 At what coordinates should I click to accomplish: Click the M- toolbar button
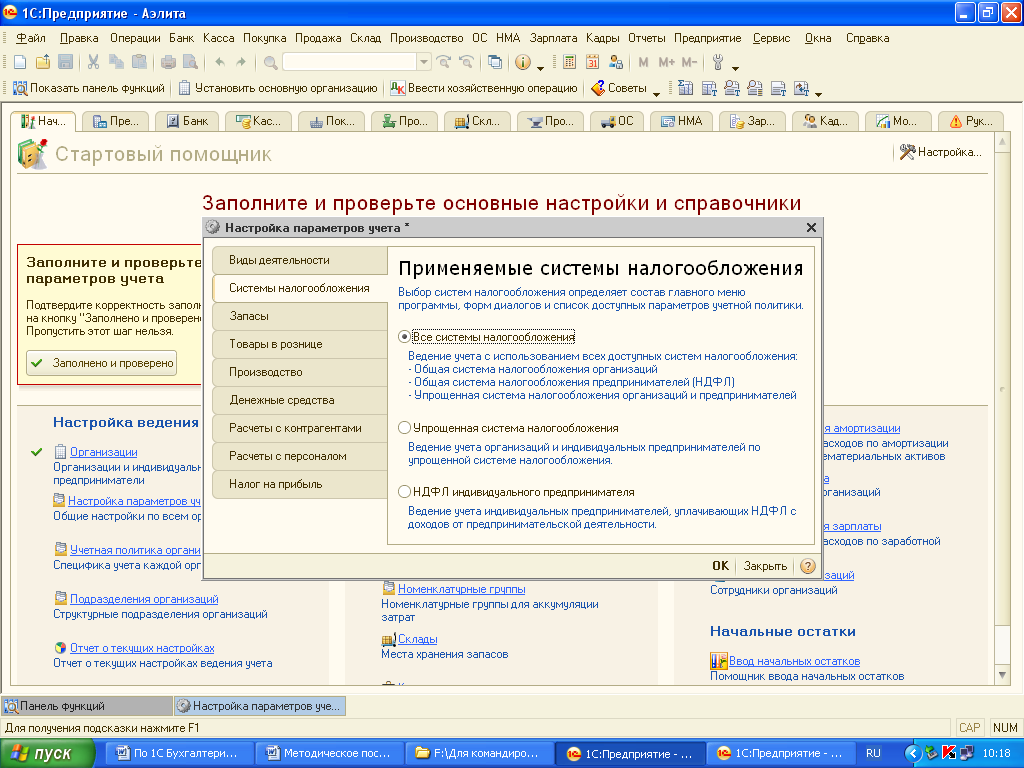tap(689, 62)
